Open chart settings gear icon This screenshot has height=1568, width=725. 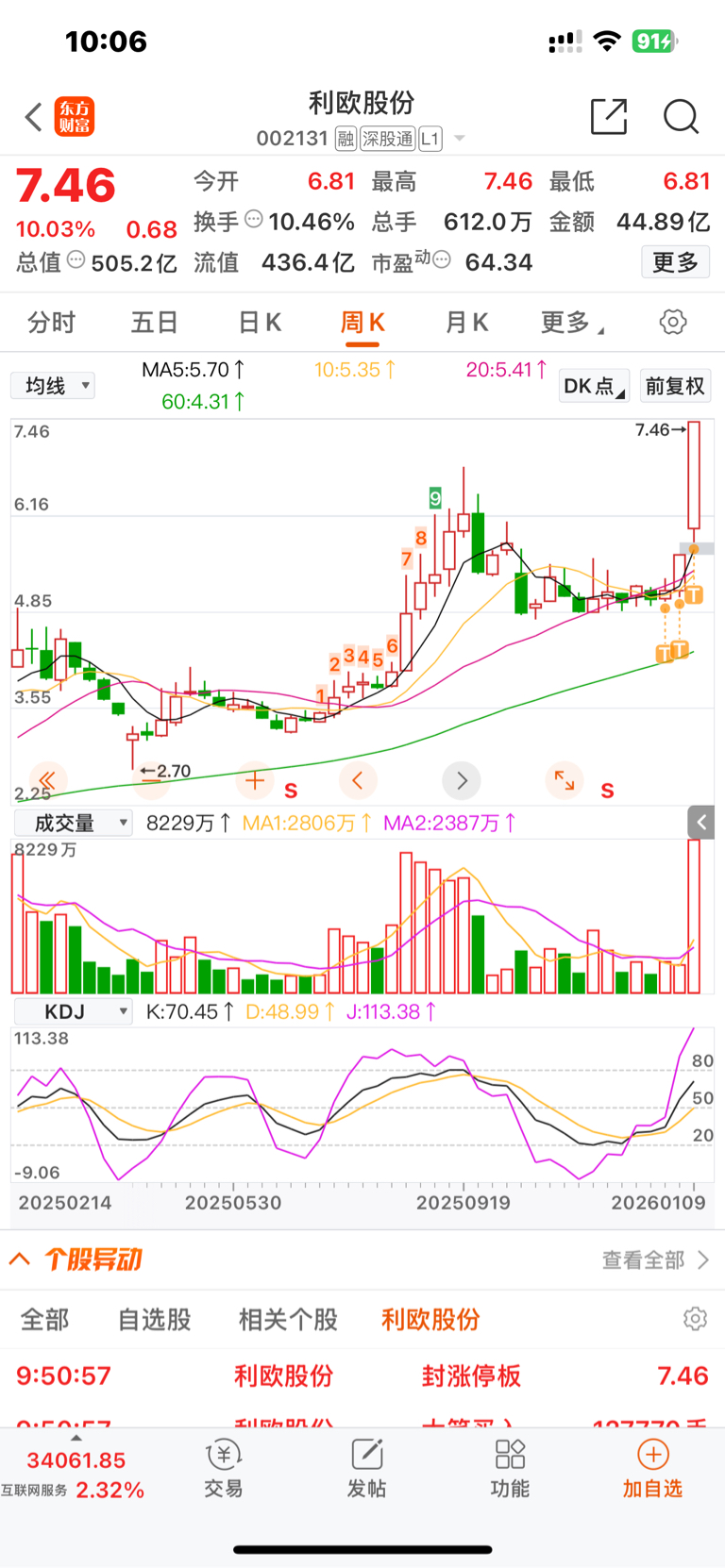pyautogui.click(x=673, y=322)
